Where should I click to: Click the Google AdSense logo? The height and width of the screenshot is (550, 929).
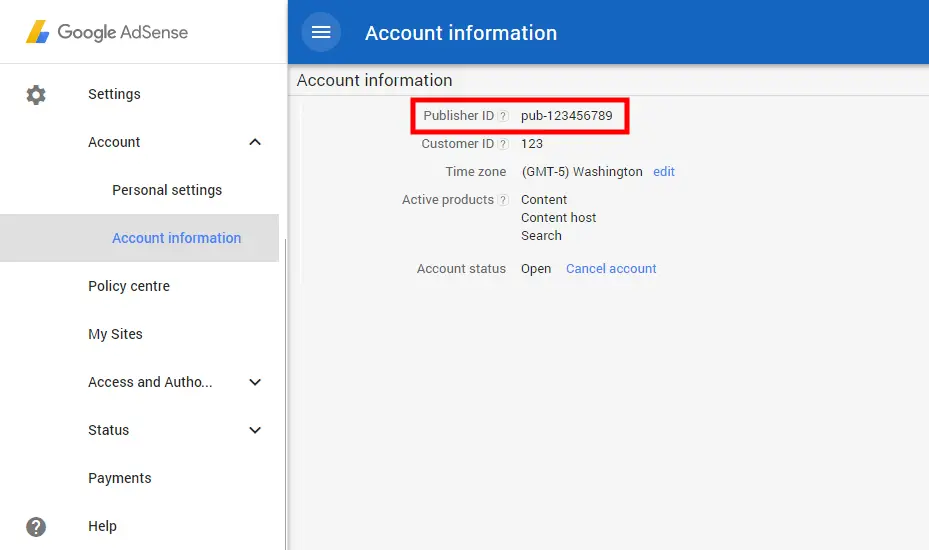107,32
